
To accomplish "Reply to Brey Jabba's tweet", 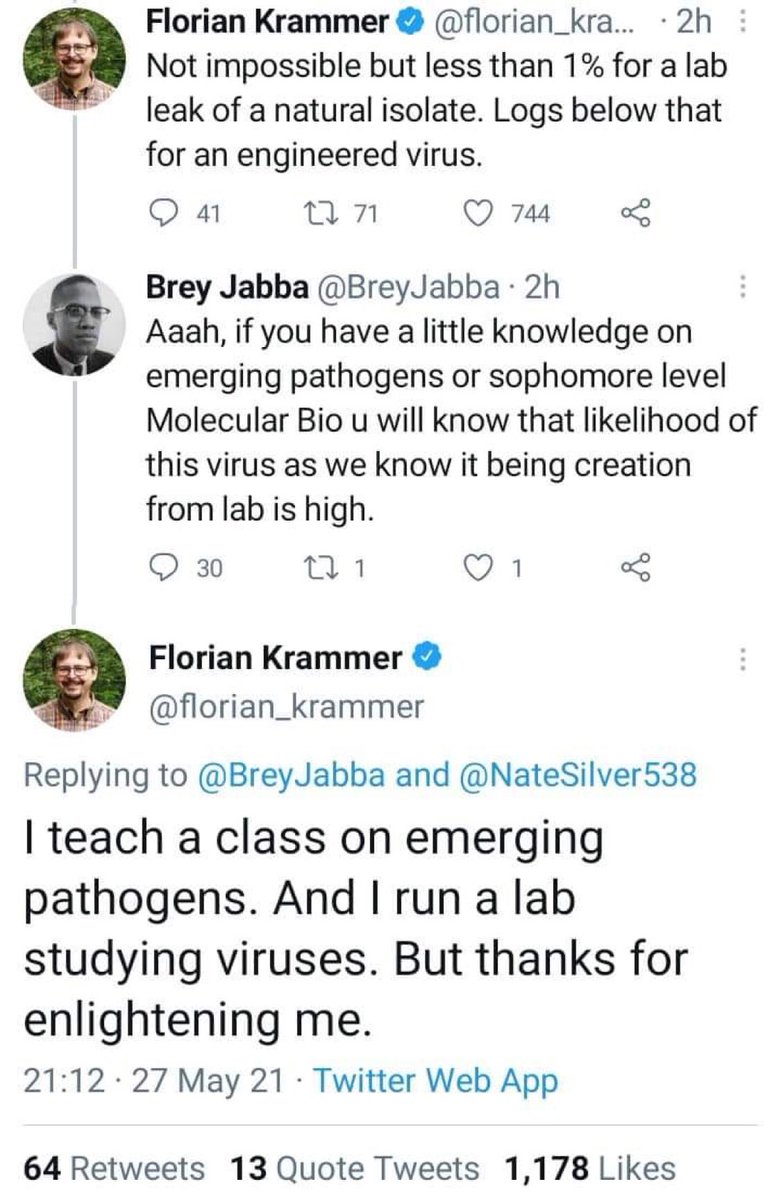I will [x=161, y=568].
